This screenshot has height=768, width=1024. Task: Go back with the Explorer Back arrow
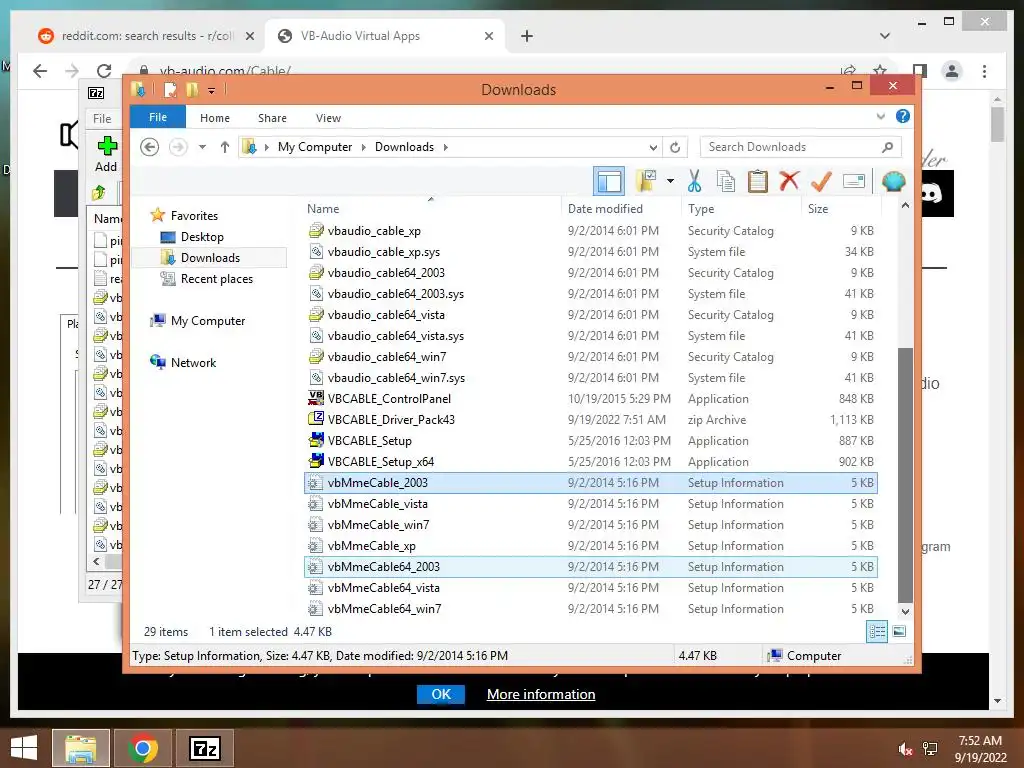[x=150, y=147]
